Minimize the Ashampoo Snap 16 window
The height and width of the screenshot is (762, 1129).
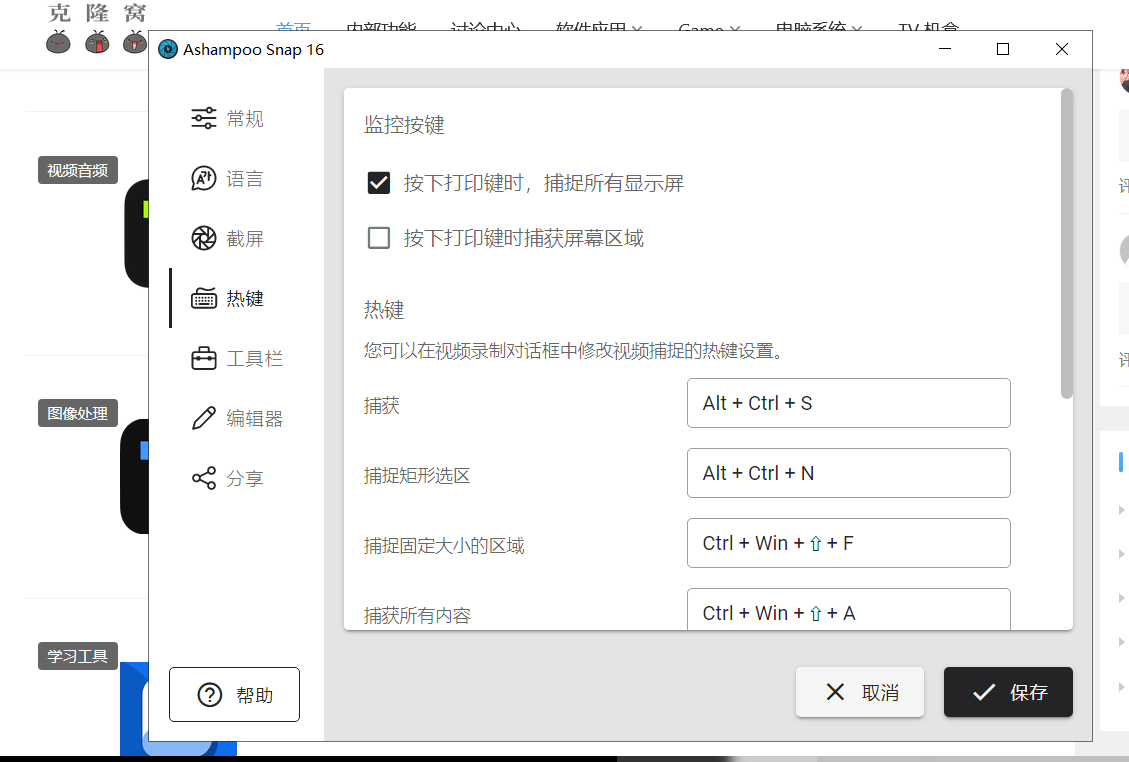coord(945,49)
